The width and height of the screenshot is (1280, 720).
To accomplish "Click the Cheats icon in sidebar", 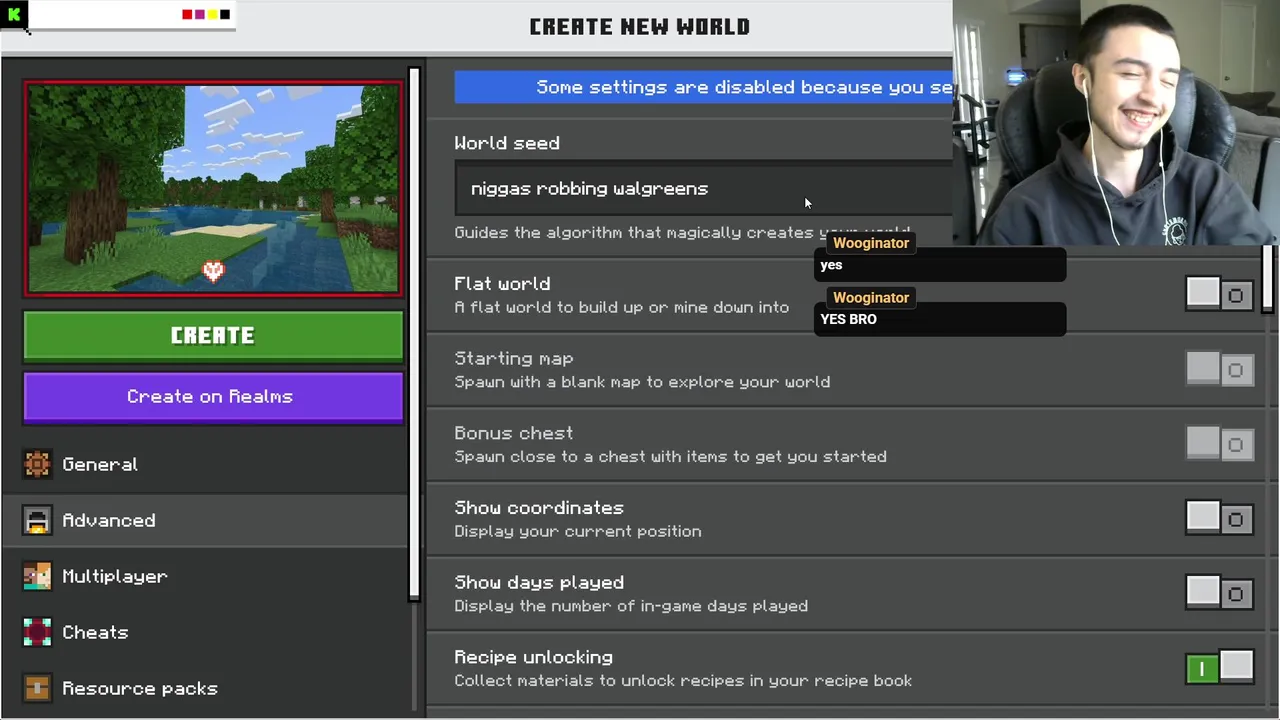I will click(x=37, y=632).
